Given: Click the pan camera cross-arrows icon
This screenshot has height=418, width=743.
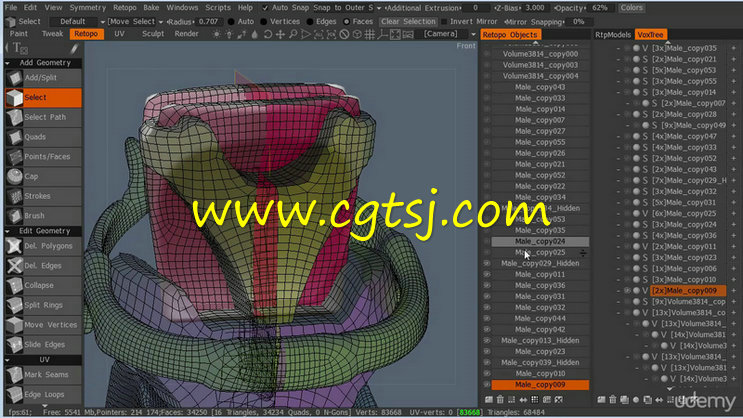Looking at the screenshot, I should tap(281, 34).
